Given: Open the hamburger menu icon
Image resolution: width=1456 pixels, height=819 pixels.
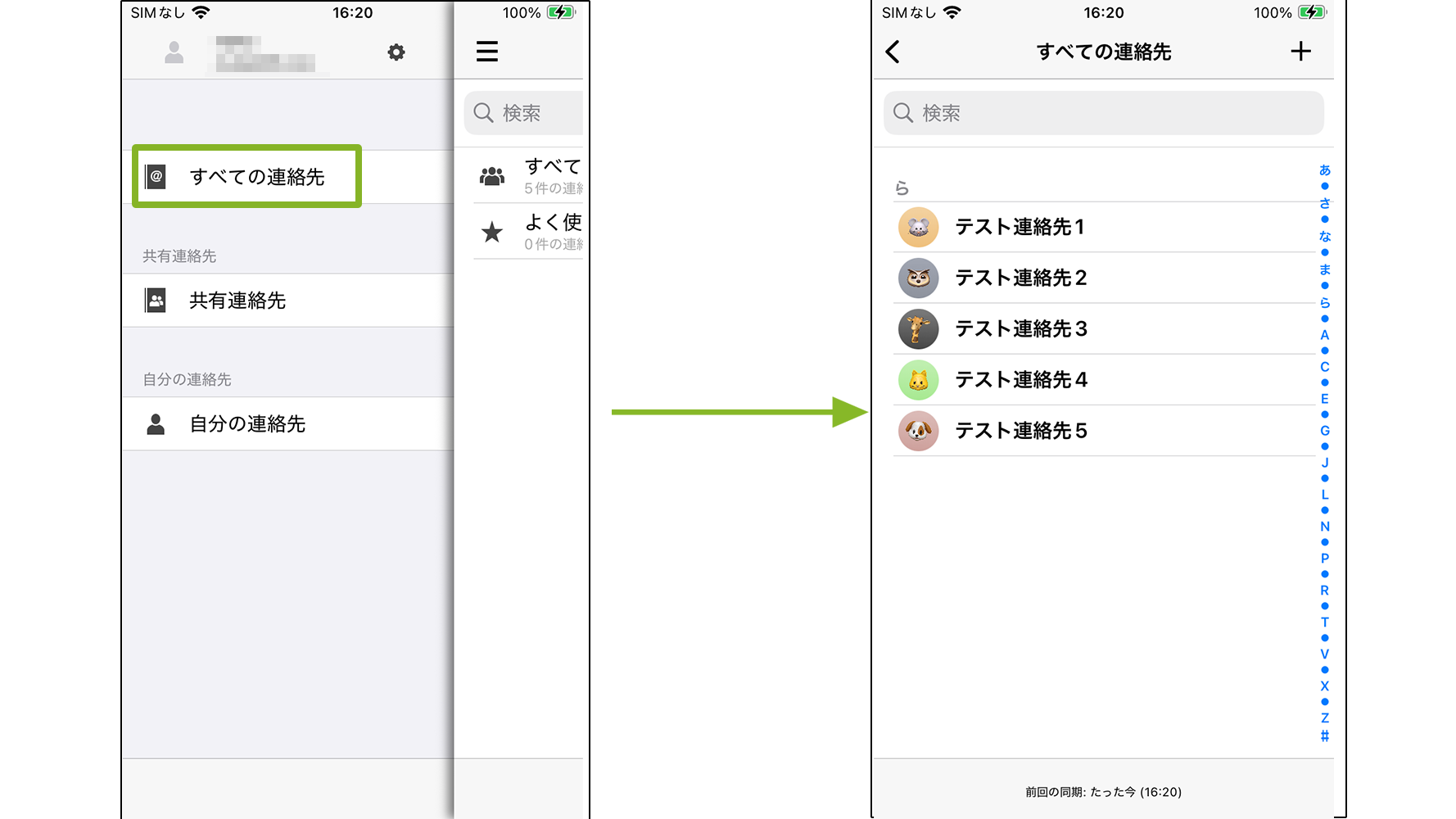Looking at the screenshot, I should pyautogui.click(x=487, y=52).
